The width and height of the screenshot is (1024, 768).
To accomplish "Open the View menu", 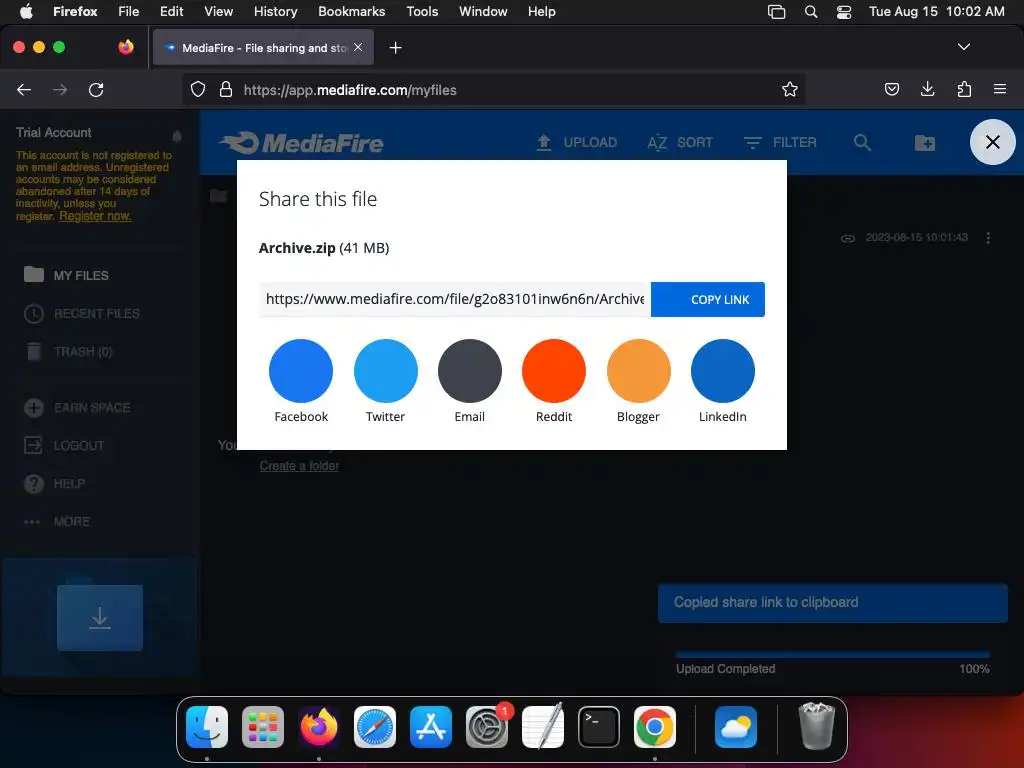I will (218, 11).
